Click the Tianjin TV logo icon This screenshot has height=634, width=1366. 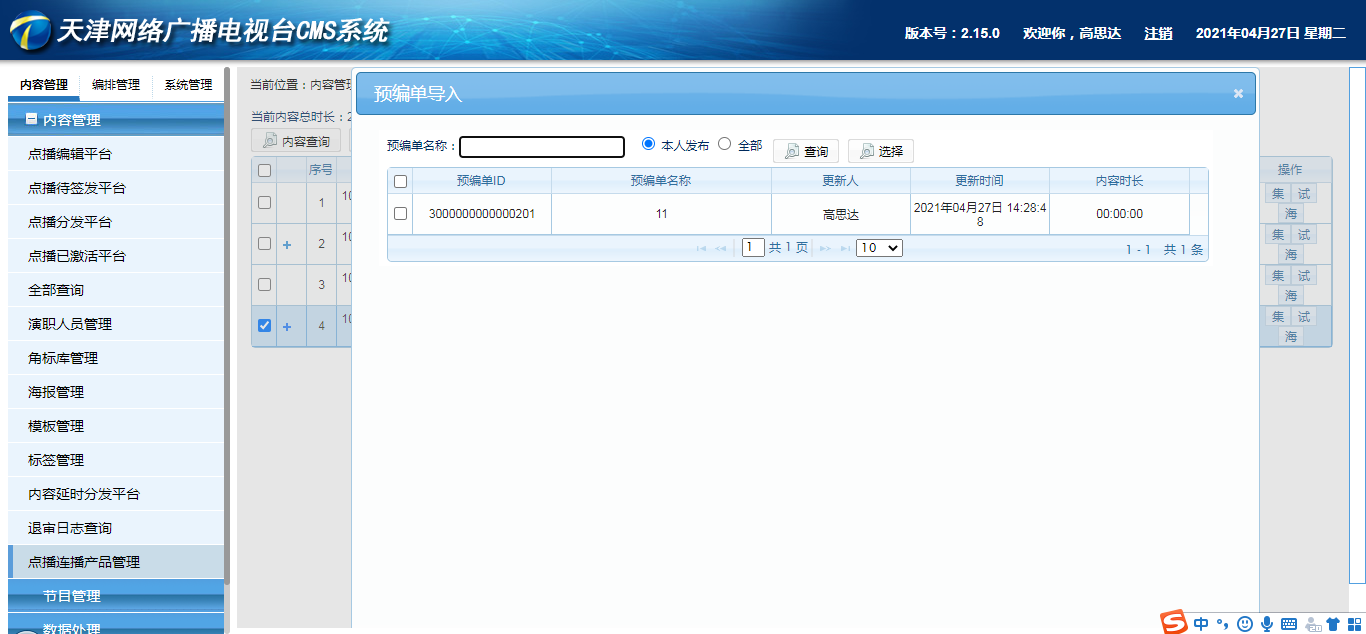coord(30,32)
